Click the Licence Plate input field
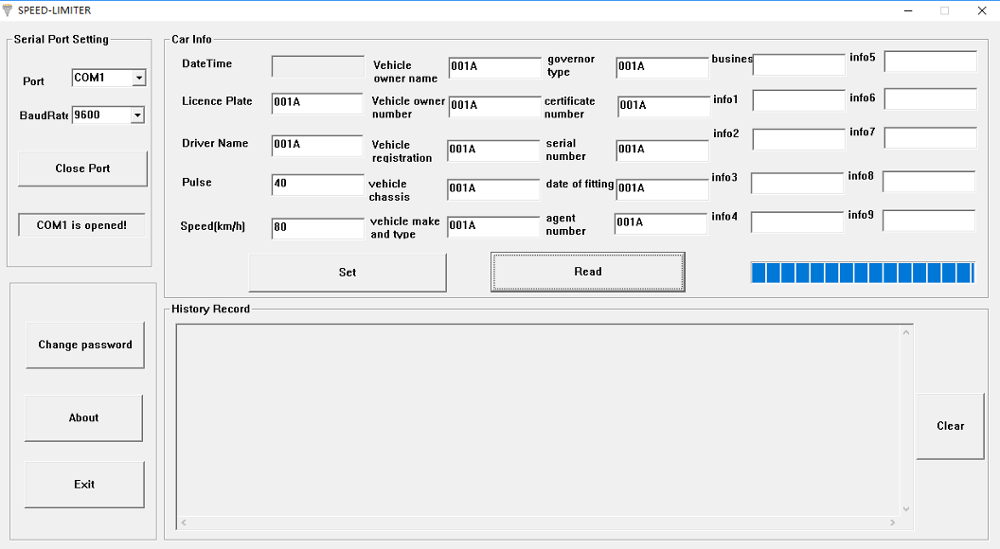Screen dimensions: 1000x549 317,103
